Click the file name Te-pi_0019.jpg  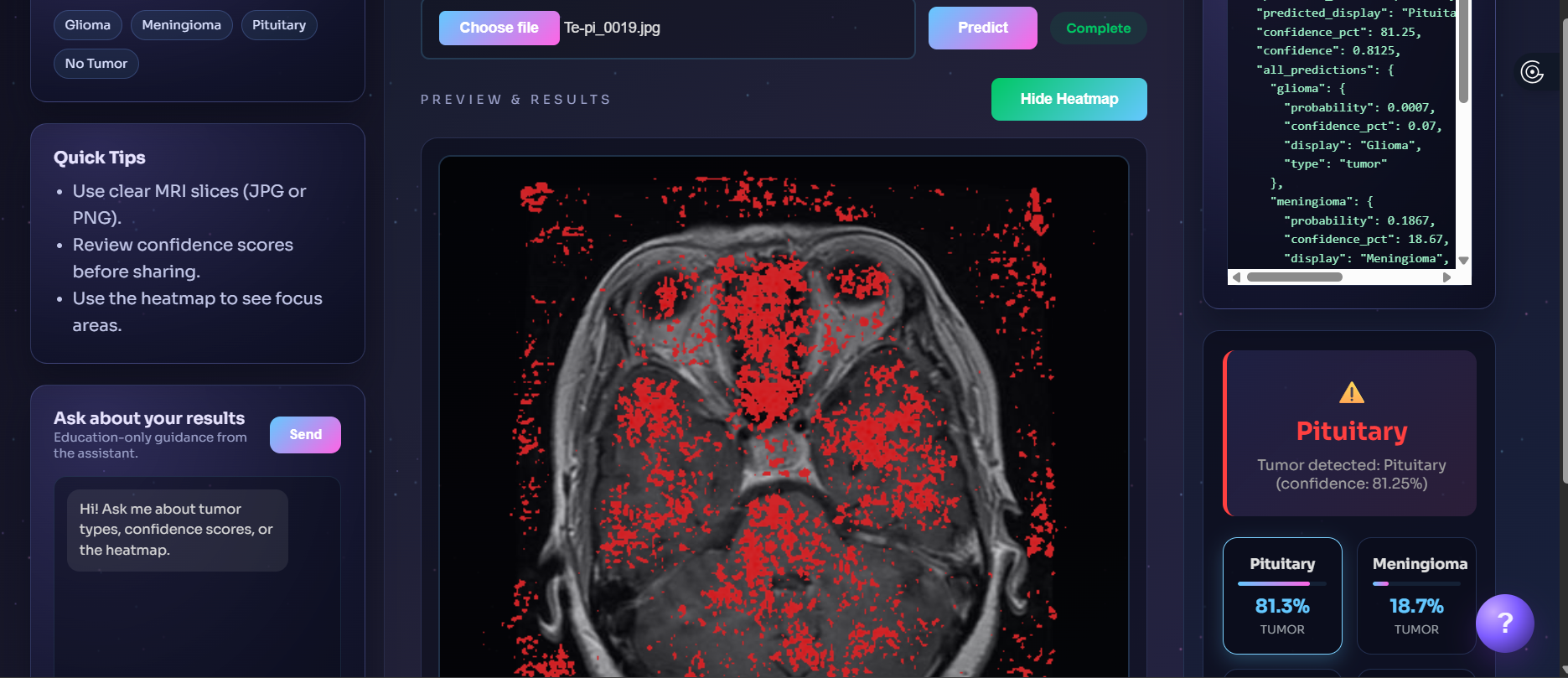612,28
